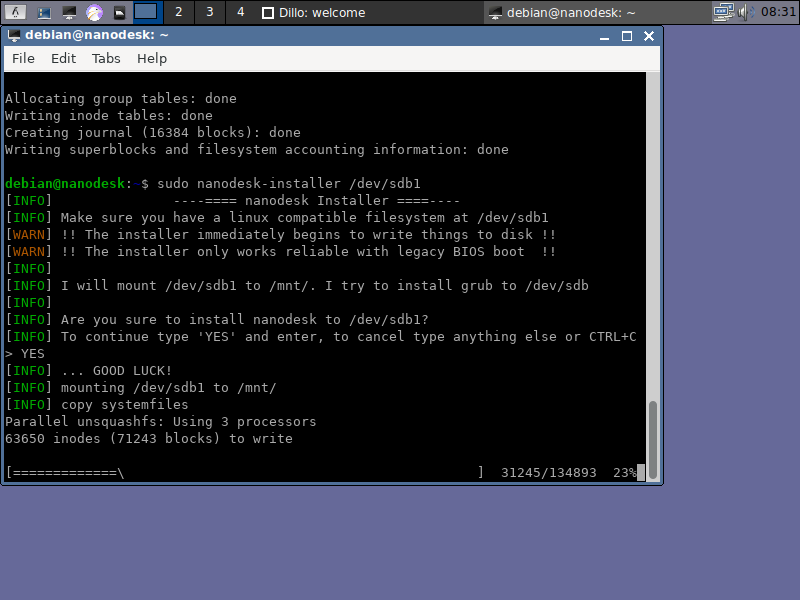Click 'Creating journal (16384 blocks): done'
800x600 pixels.
pyautogui.click(x=153, y=133)
